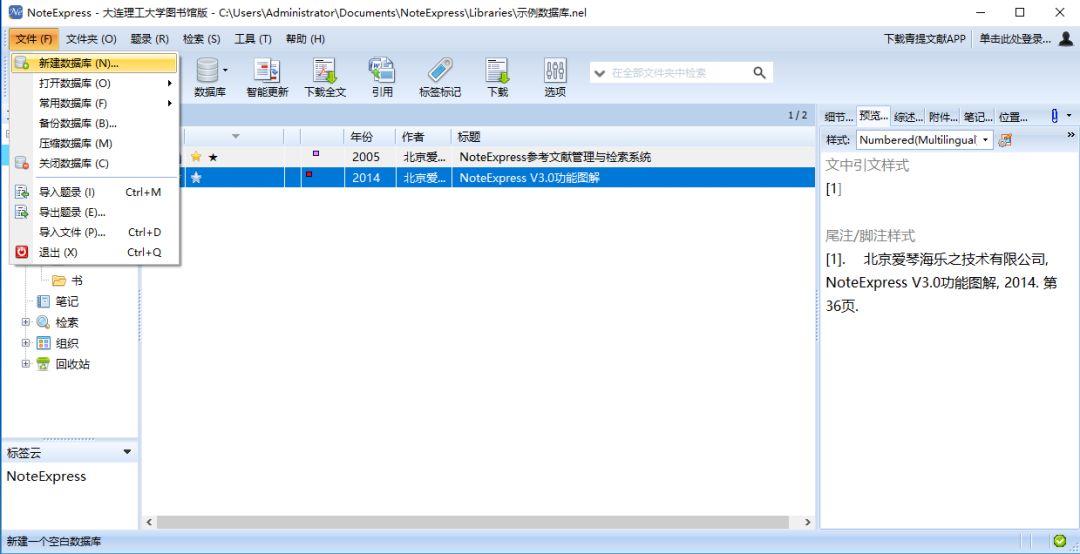
Task: Choose 导入文件 (P) from the menu
Action: (x=95, y=232)
